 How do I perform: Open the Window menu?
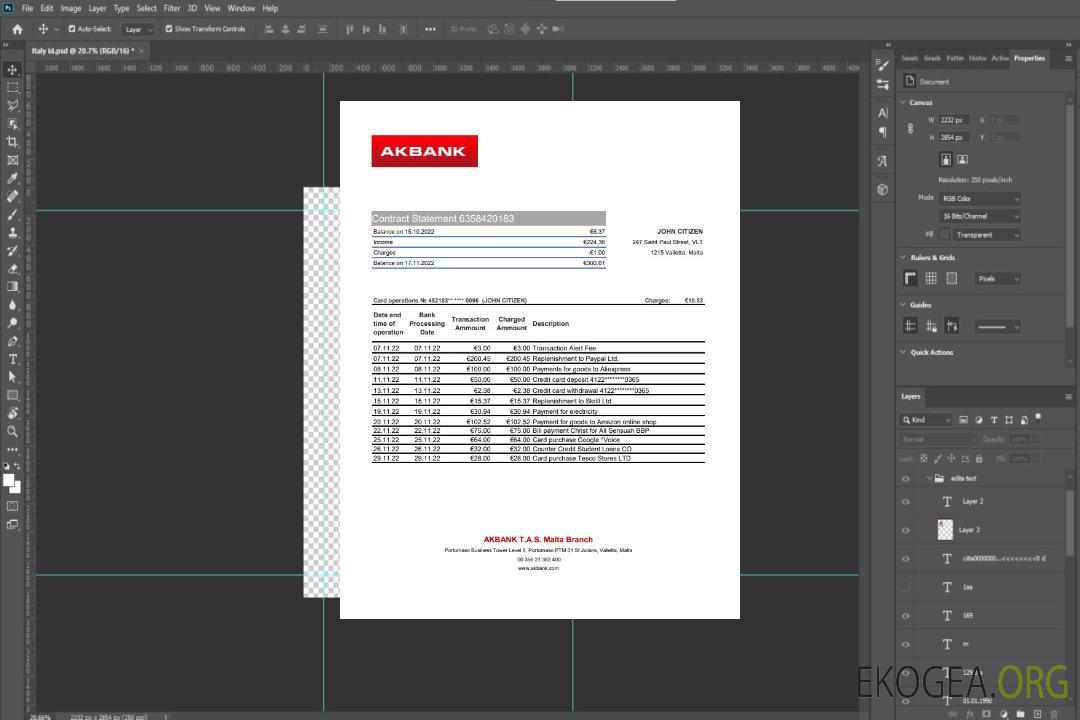pyautogui.click(x=241, y=8)
